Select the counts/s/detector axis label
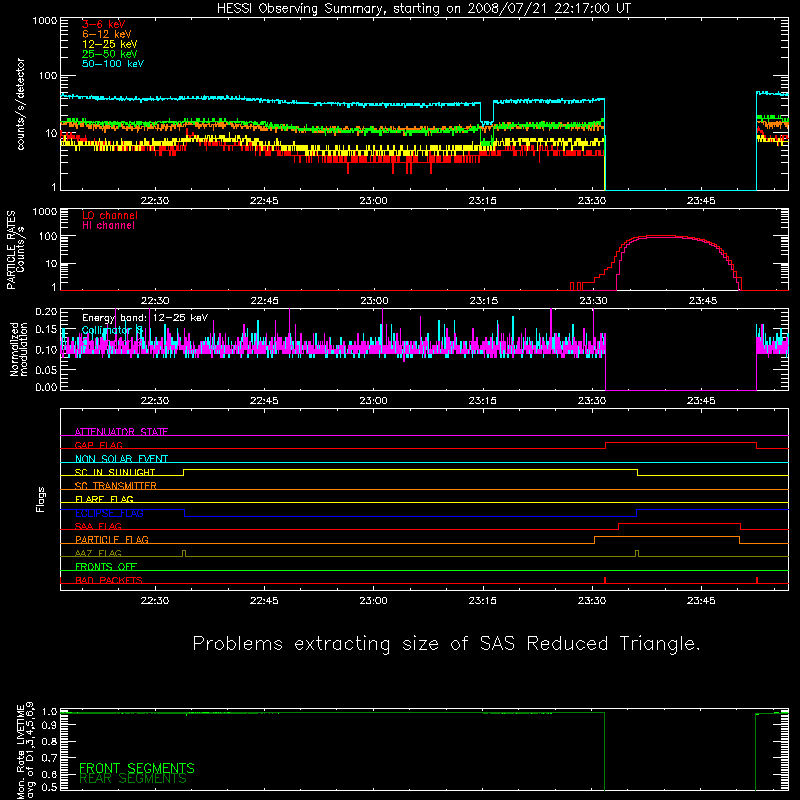The height and width of the screenshot is (800, 800). coord(20,104)
